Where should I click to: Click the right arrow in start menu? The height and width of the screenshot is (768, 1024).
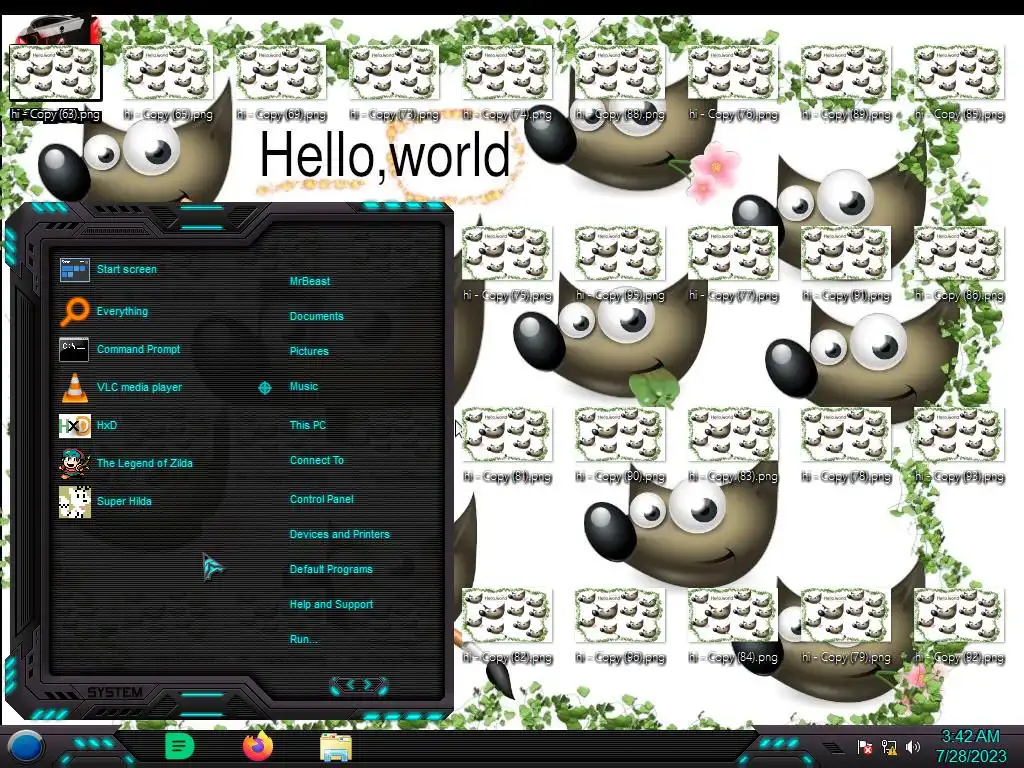[x=368, y=684]
